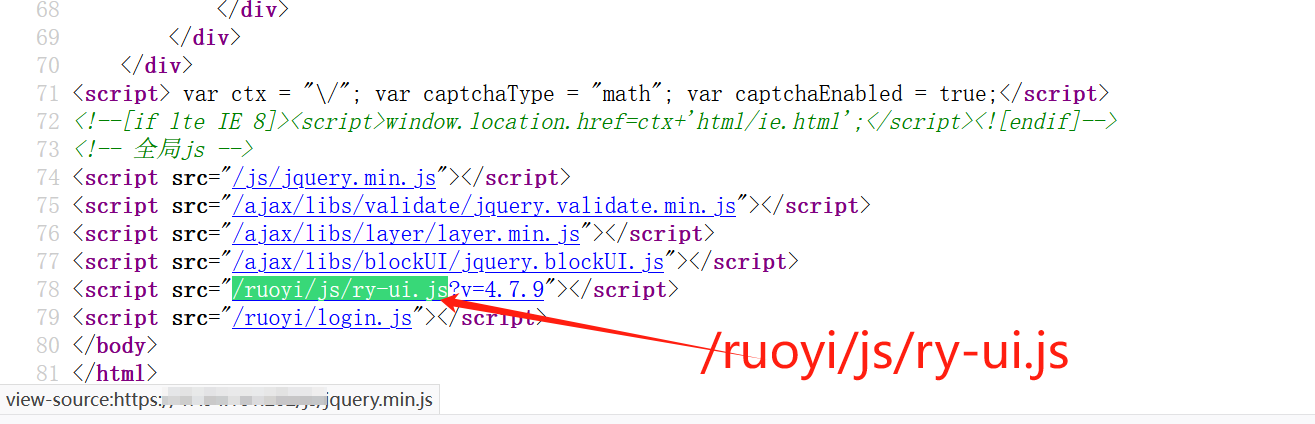Open the jquery.blockUI.js script link

click(449, 262)
